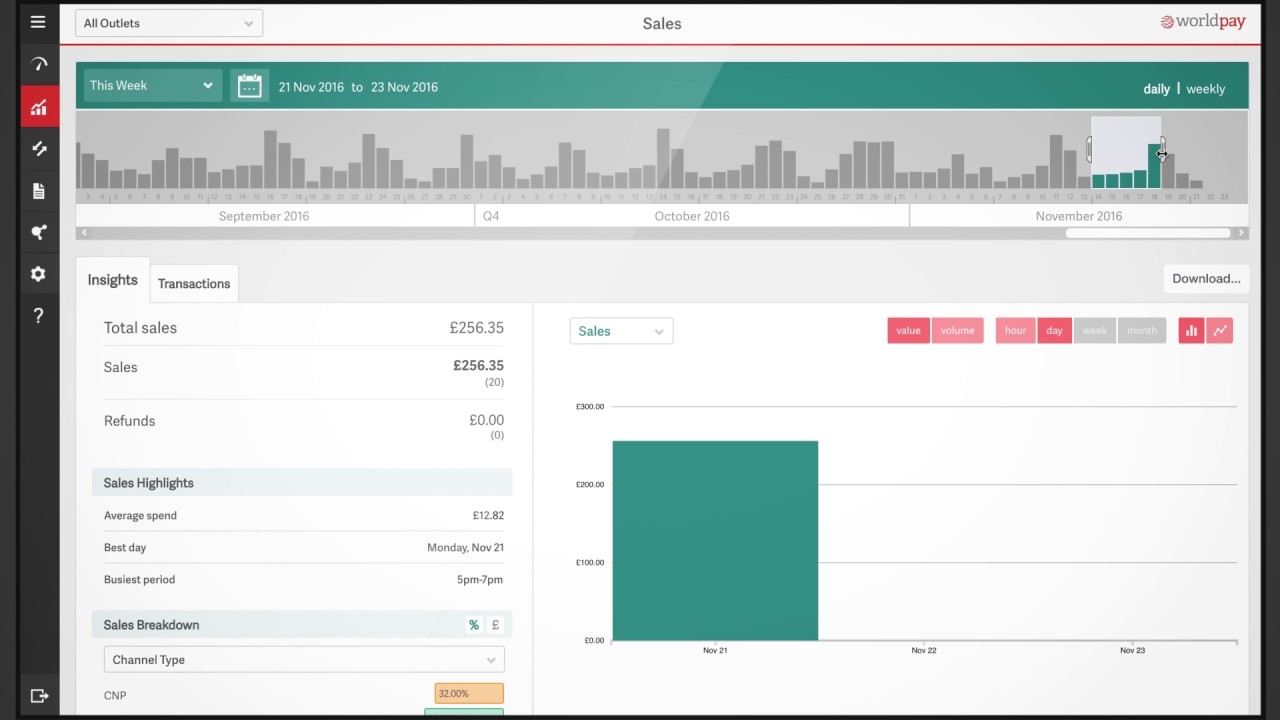Expand the Channel Type dropdown

tap(304, 659)
